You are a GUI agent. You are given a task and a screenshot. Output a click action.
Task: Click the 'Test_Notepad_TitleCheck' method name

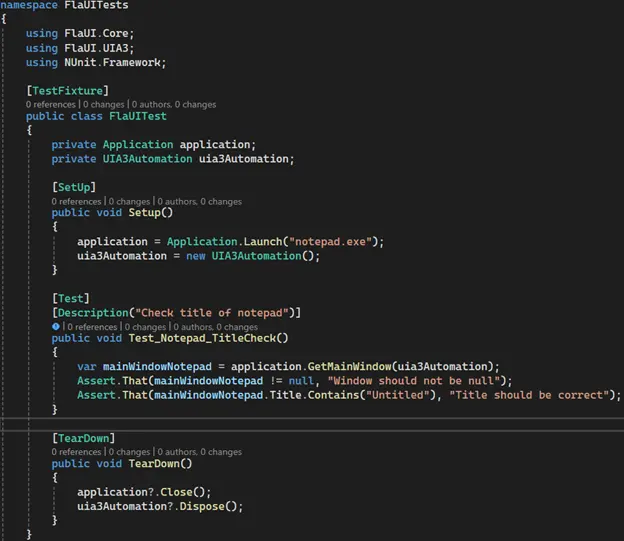202,338
